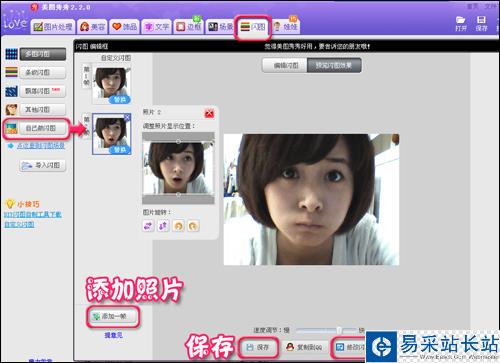Click the bottom handle in photo position box
Viewport: 500px width, 363px height.
click(x=178, y=194)
